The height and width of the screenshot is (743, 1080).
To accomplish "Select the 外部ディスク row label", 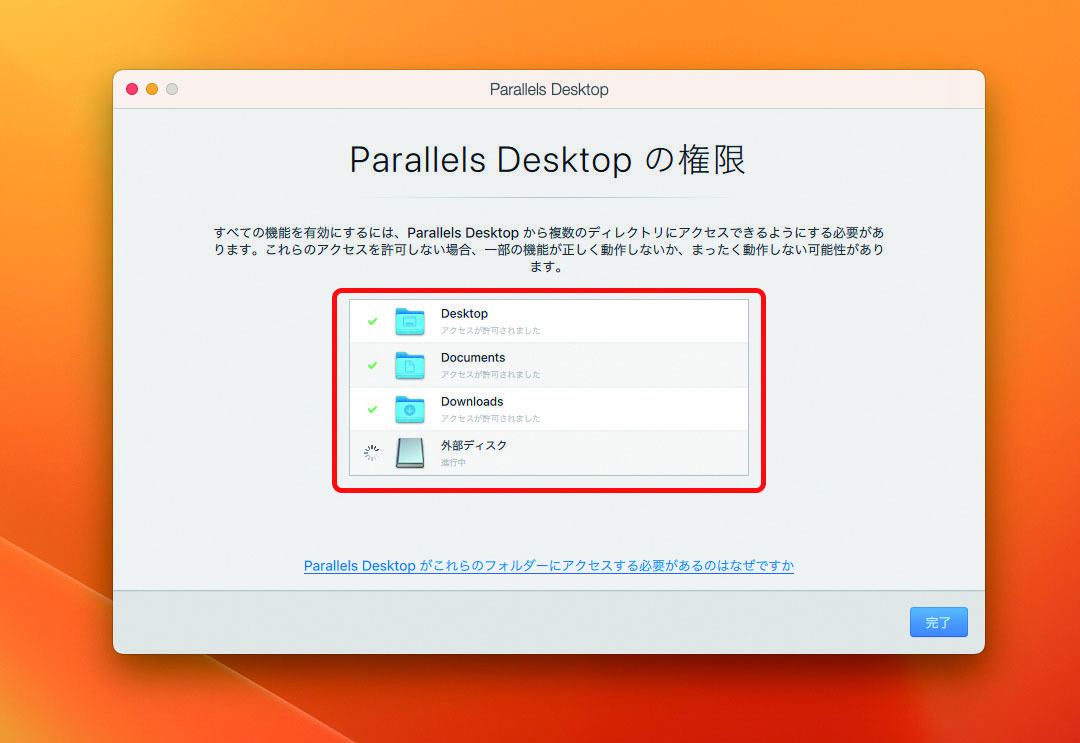I will coord(474,446).
